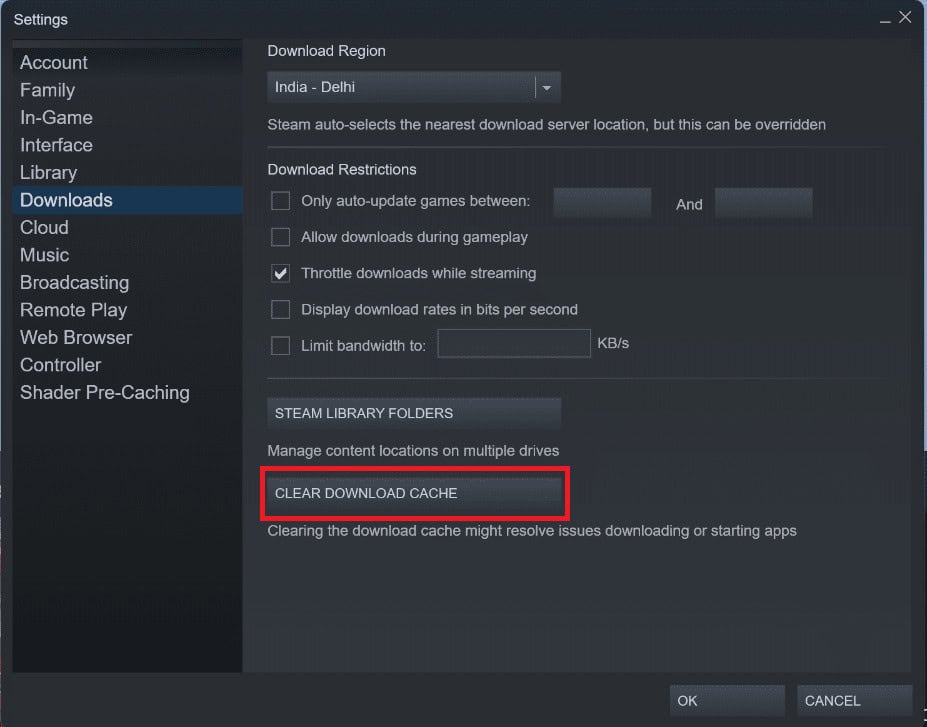
Task: Check Allow downloads during gameplay
Action: click(280, 237)
